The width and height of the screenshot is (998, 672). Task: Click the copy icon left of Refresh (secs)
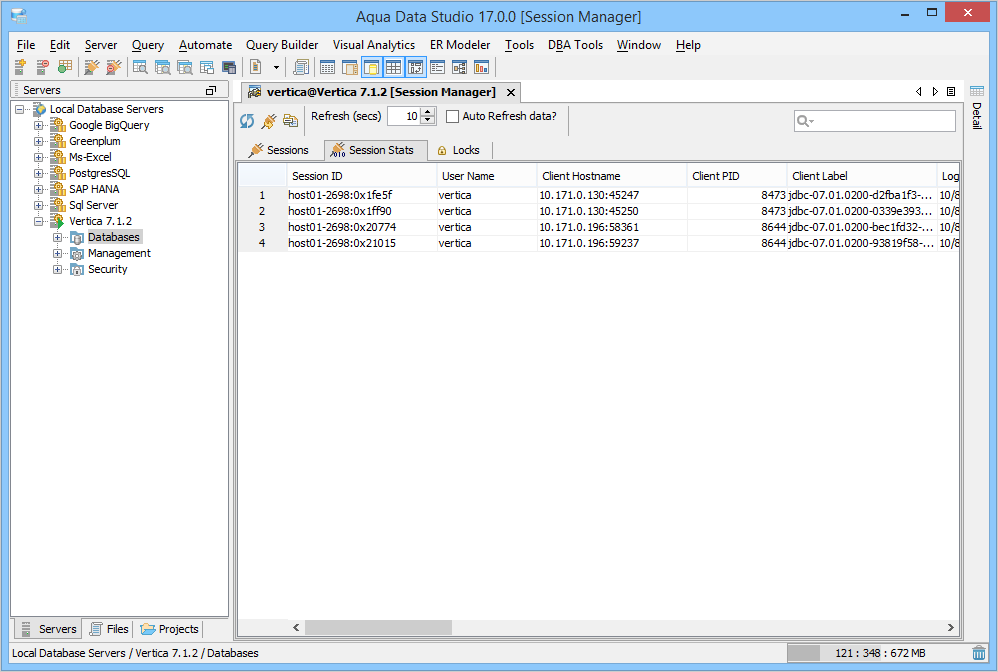tap(290, 120)
